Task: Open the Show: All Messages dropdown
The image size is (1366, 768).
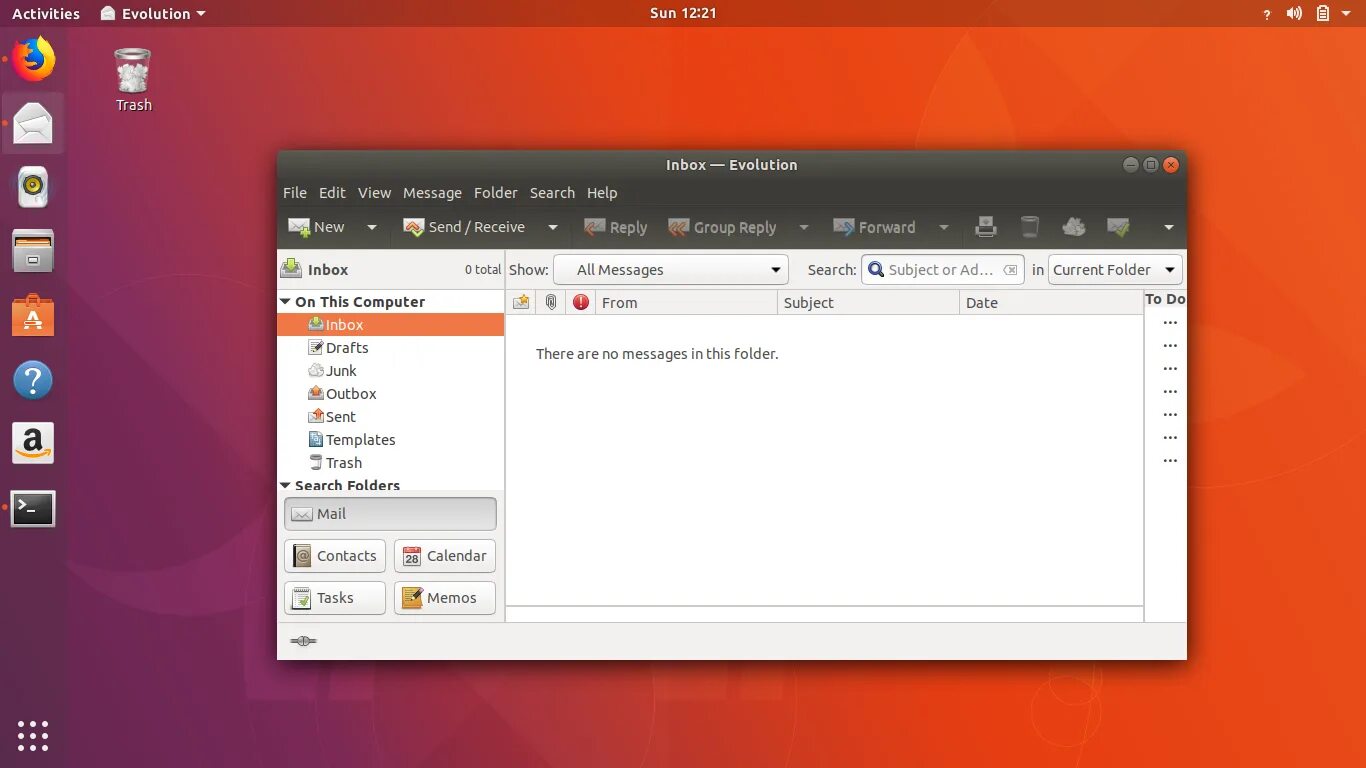Action: 671,270
